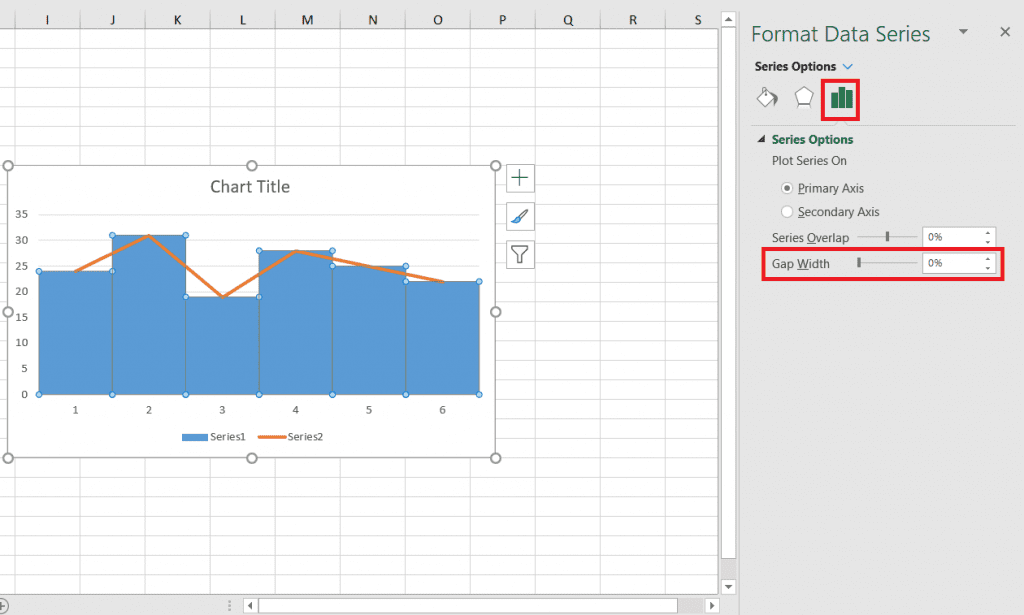Open the Chart Filters funnel button
This screenshot has height=615, width=1024.
click(x=520, y=254)
